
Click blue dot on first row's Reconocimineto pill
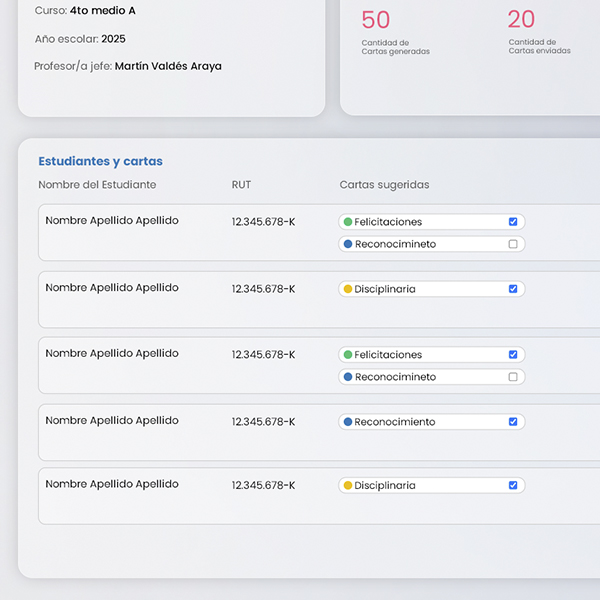coord(348,244)
